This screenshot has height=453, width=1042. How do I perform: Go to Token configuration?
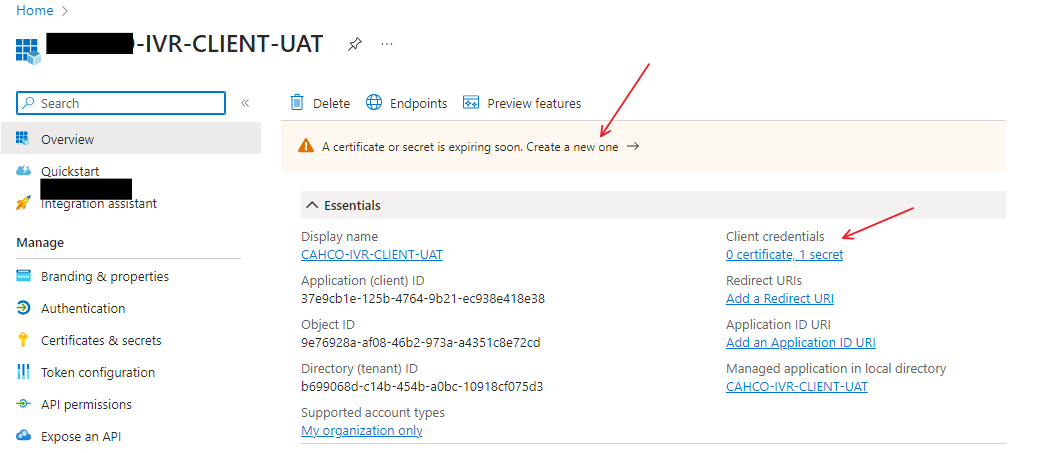click(98, 372)
